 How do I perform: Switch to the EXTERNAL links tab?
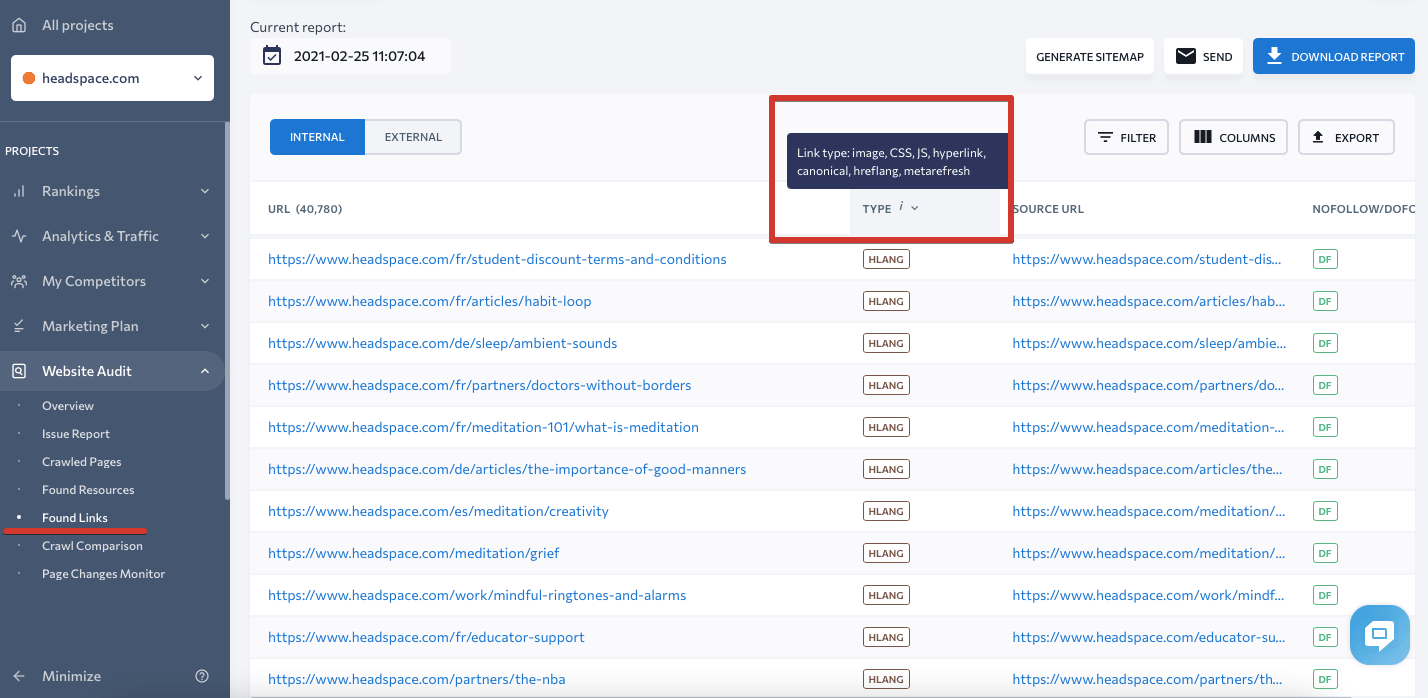click(x=413, y=137)
